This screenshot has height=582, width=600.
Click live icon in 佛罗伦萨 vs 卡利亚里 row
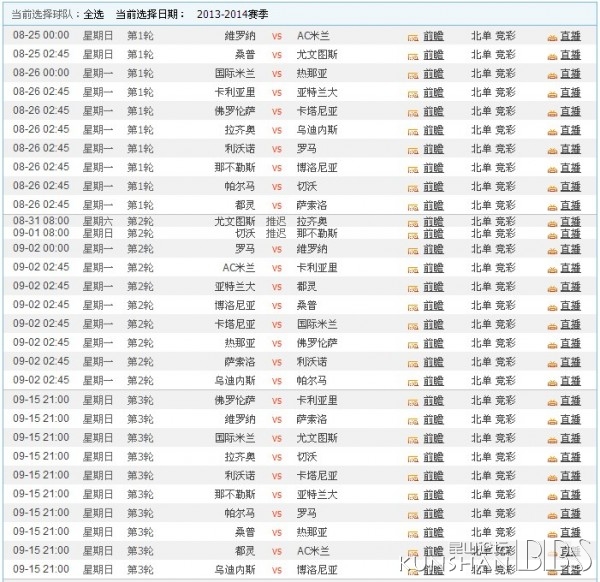(x=552, y=402)
